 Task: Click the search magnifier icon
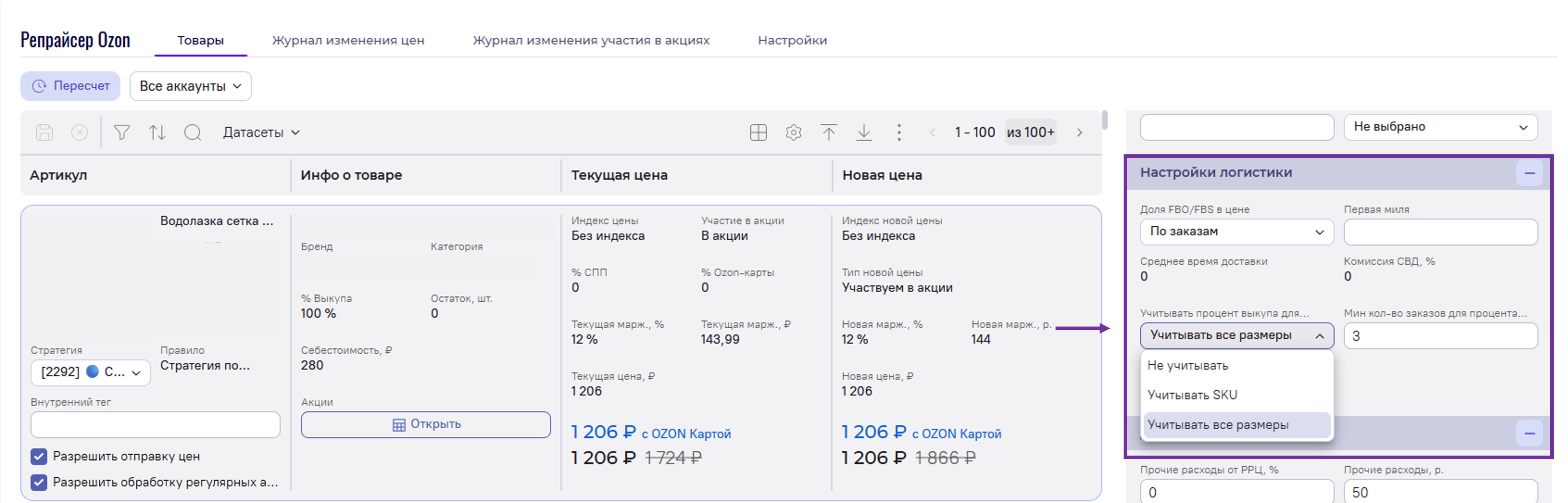coord(192,132)
